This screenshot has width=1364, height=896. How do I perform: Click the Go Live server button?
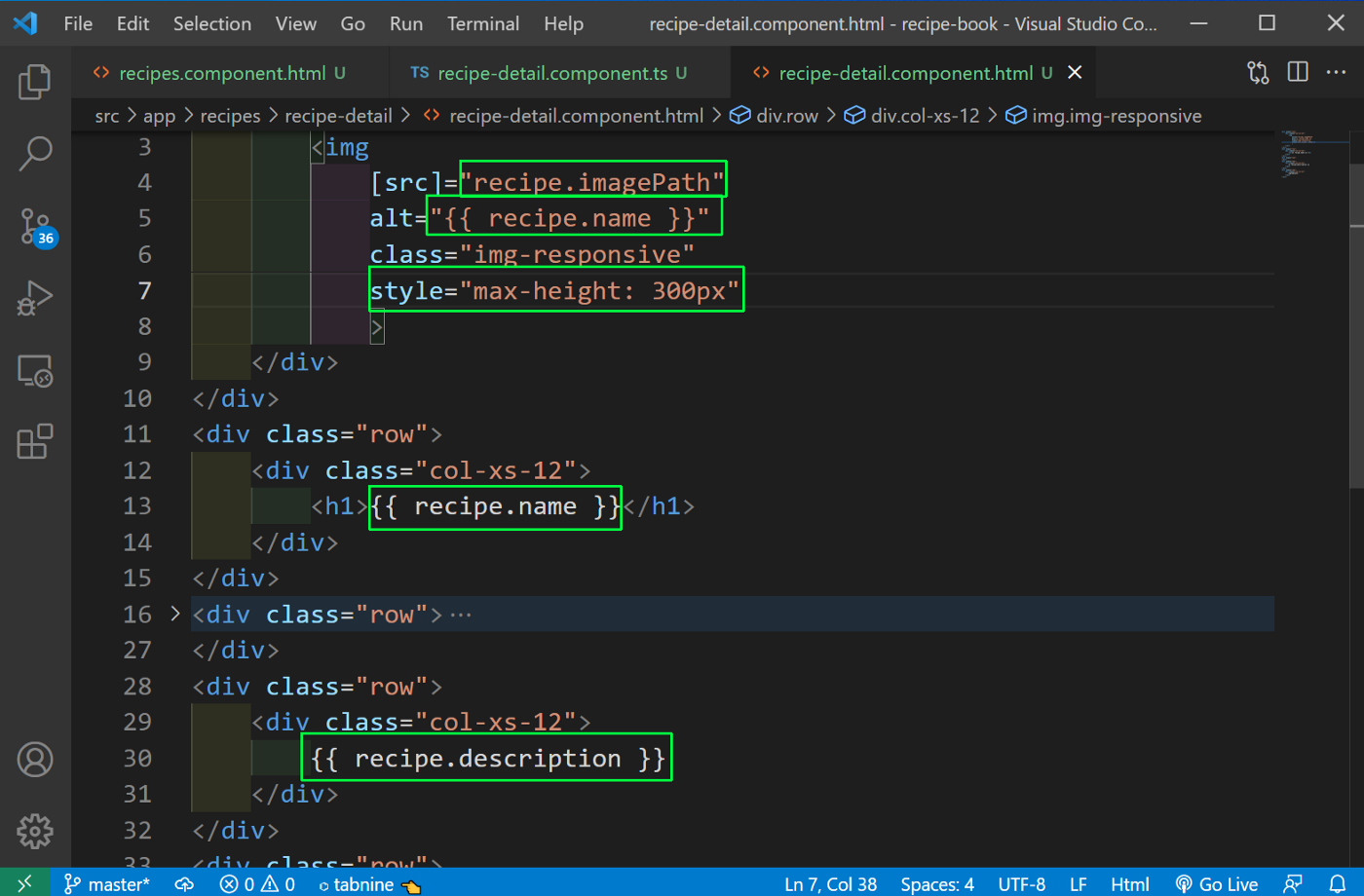coord(1217,884)
